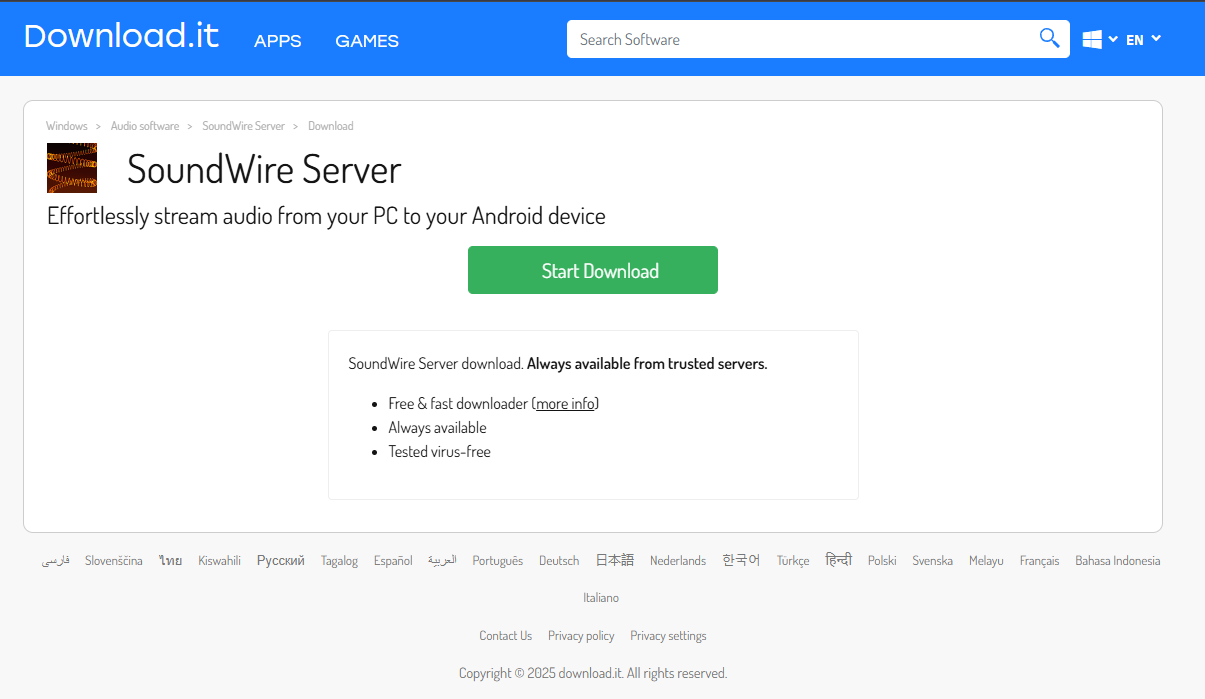Open the platform selector chevron
Screen dimensions: 1205x699
[1113, 39]
